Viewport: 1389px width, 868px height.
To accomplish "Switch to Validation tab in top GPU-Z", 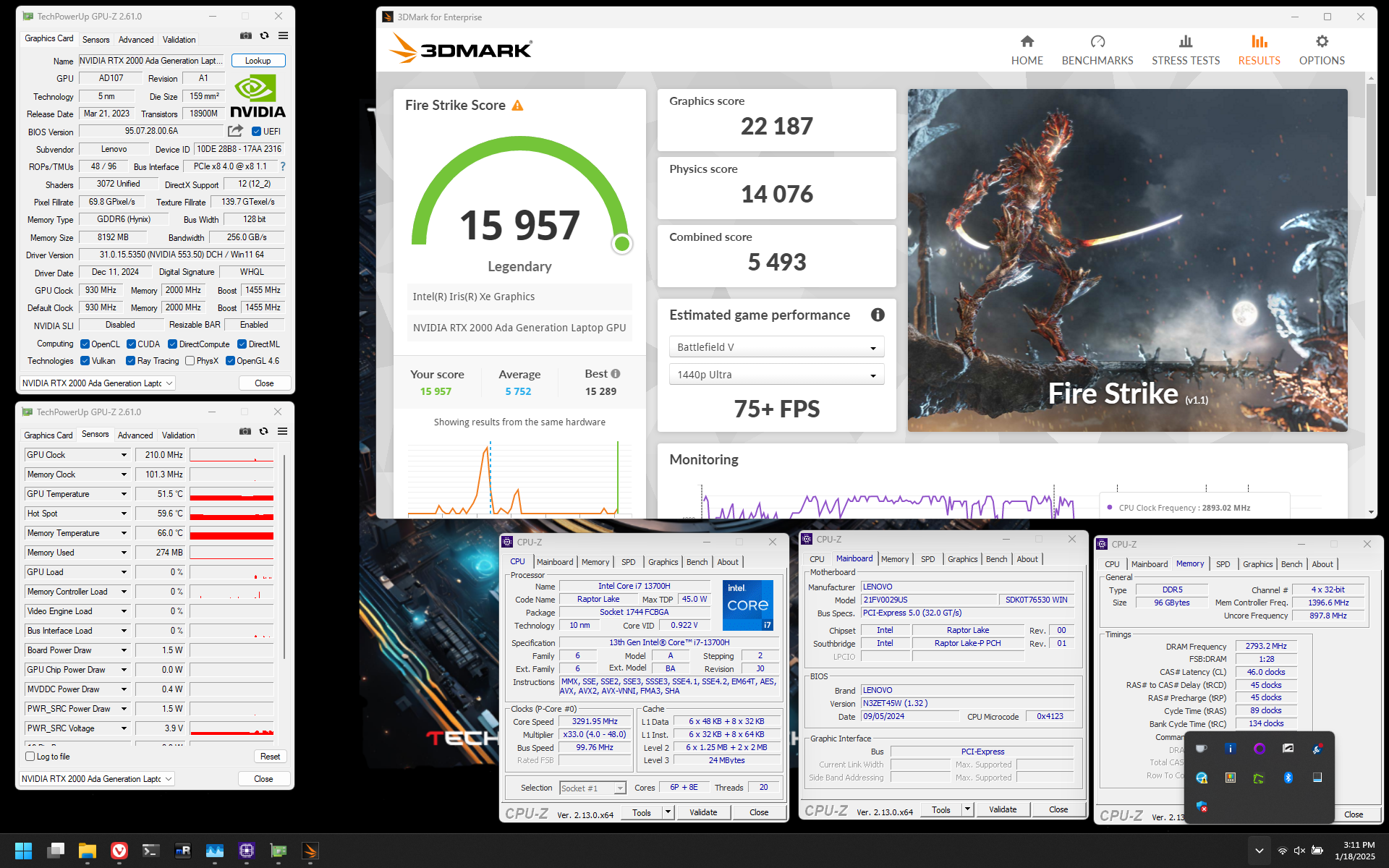I will [179, 40].
